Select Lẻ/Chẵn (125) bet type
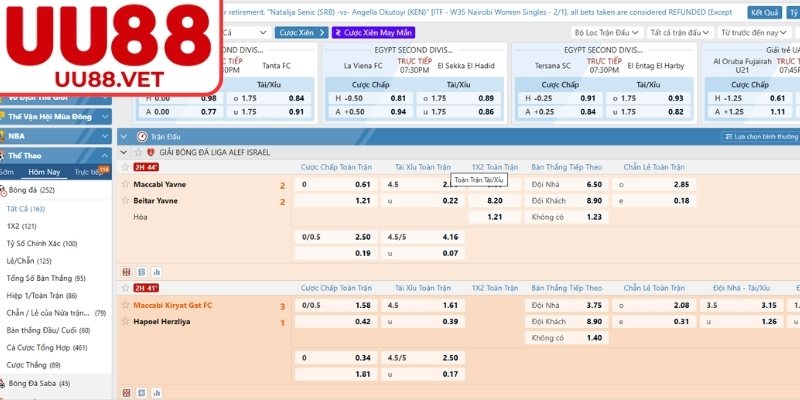Viewport: 800px width, 400px height. pos(29,261)
